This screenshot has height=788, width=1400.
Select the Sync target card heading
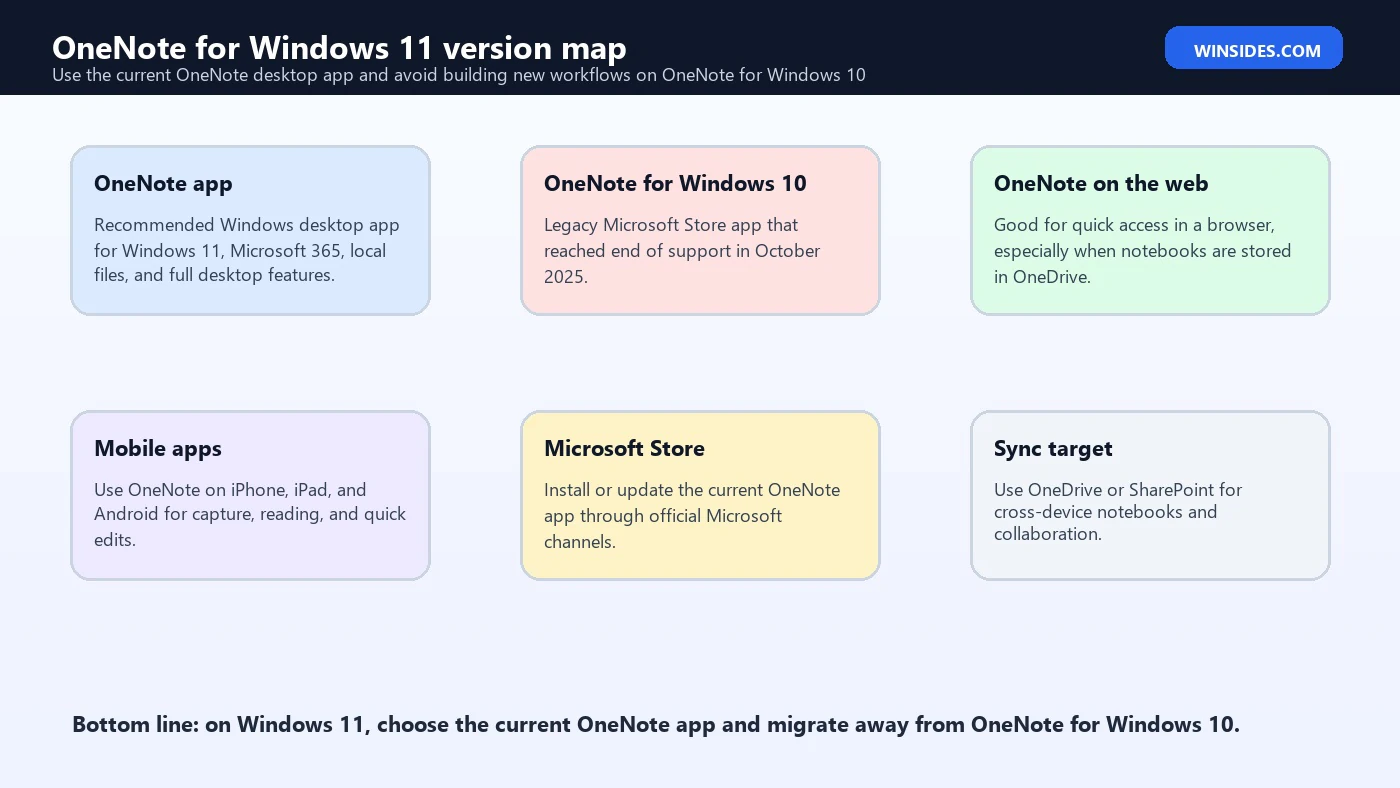tap(1053, 448)
